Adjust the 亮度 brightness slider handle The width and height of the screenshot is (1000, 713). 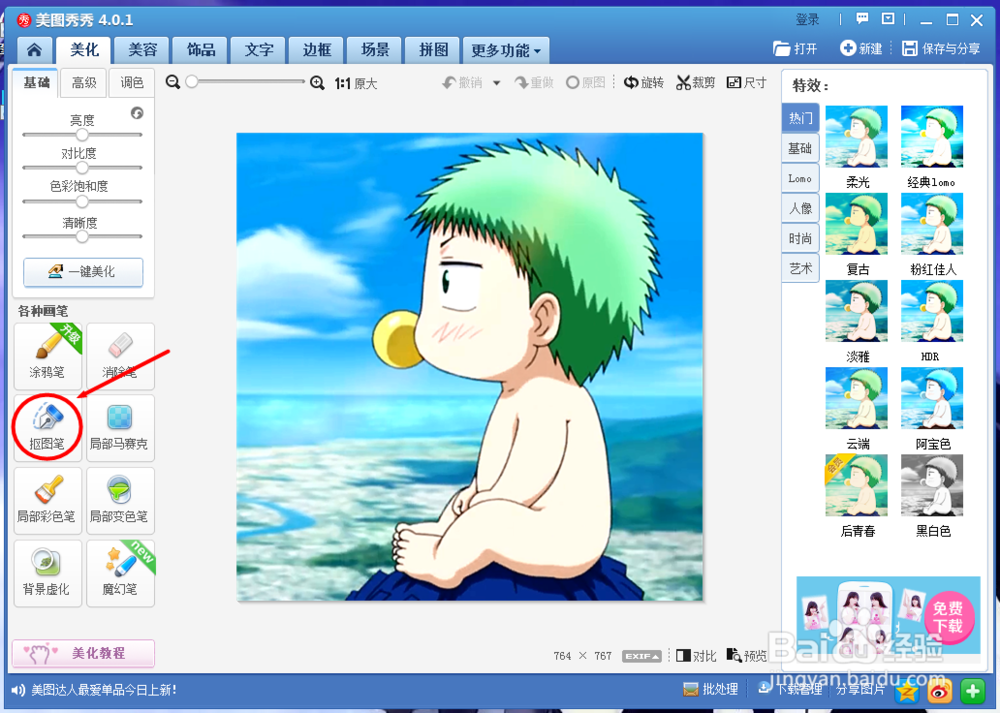point(82,135)
